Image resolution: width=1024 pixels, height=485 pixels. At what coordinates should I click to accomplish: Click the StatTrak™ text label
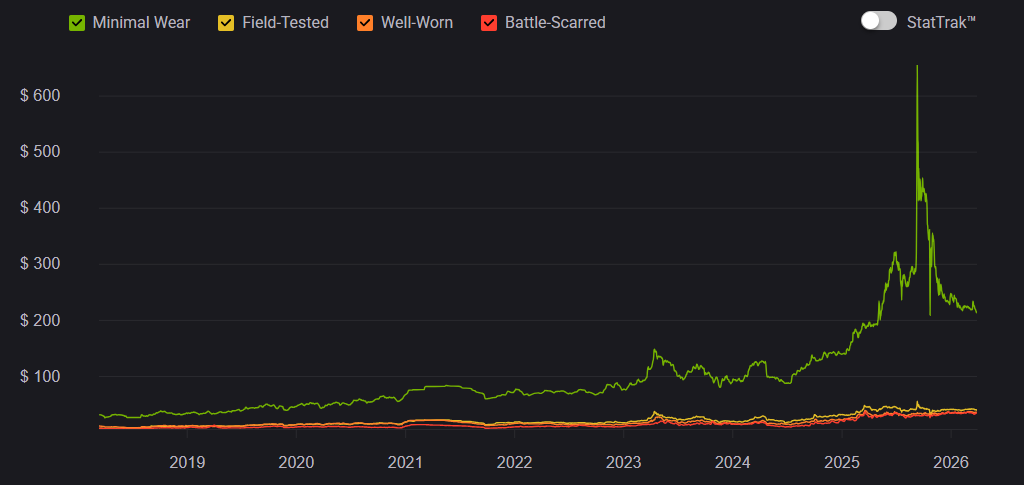pyautogui.click(x=940, y=22)
